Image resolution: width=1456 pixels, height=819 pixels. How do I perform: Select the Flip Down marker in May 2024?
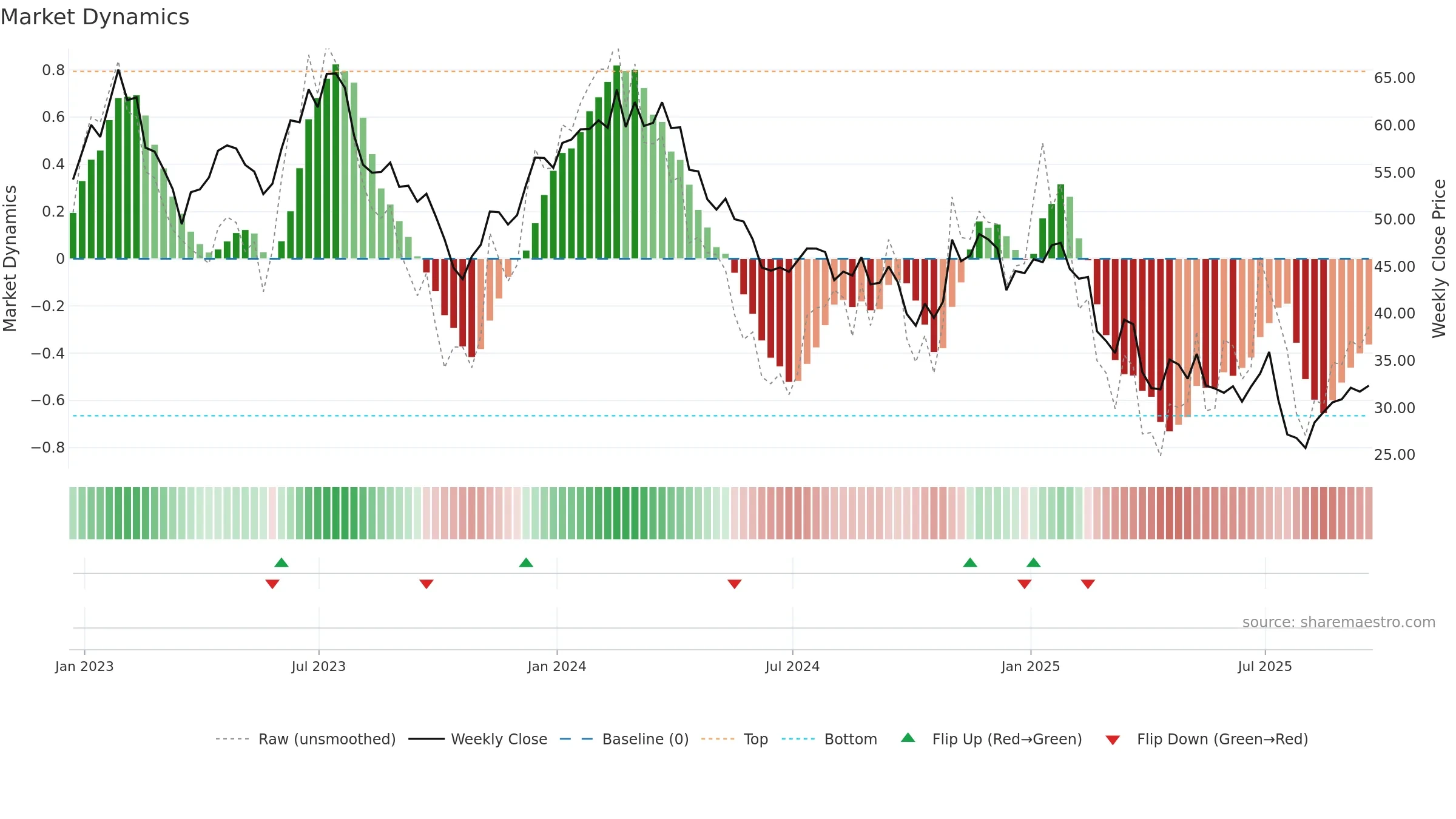tap(735, 584)
